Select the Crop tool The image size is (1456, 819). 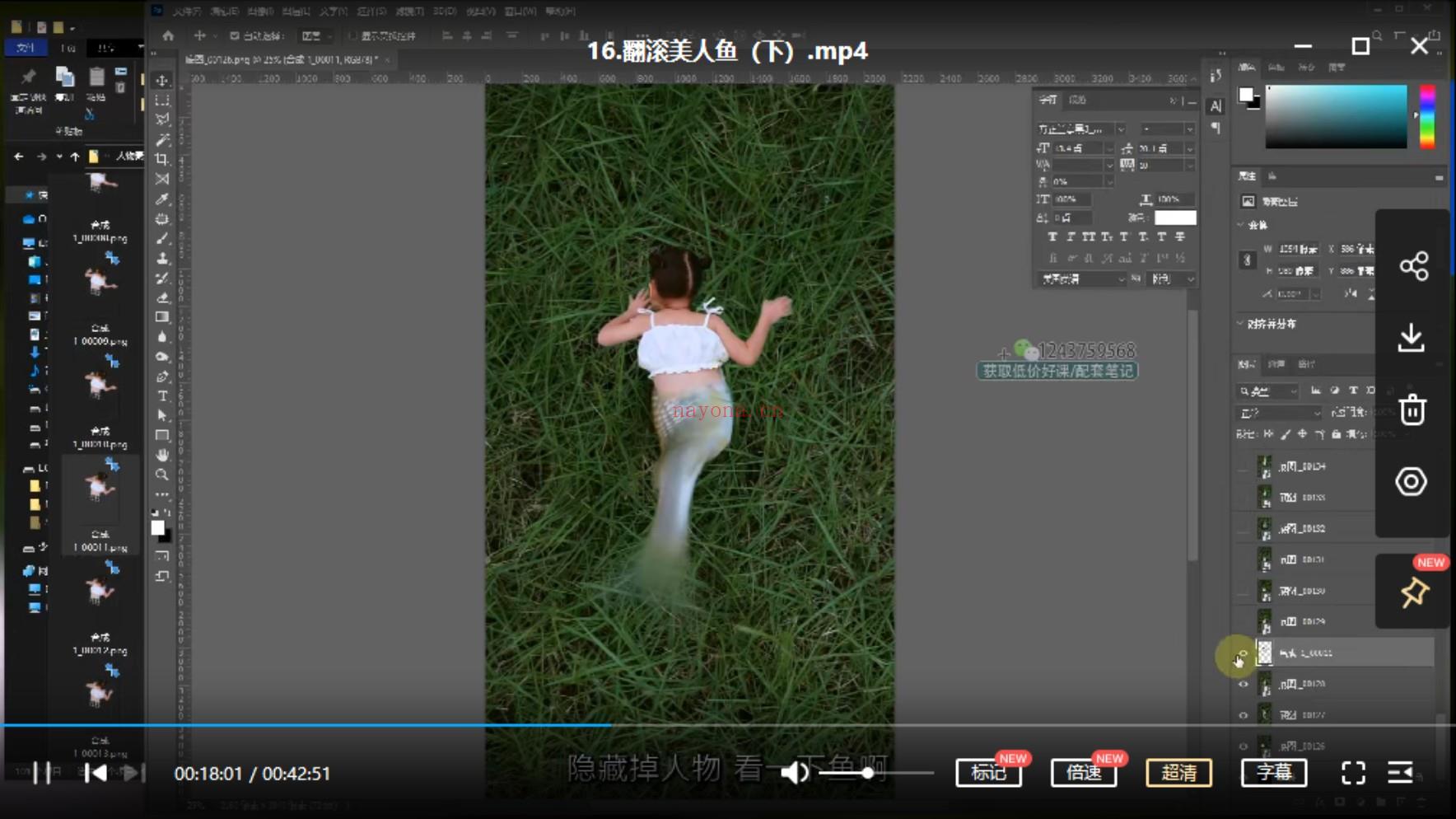pos(162,159)
